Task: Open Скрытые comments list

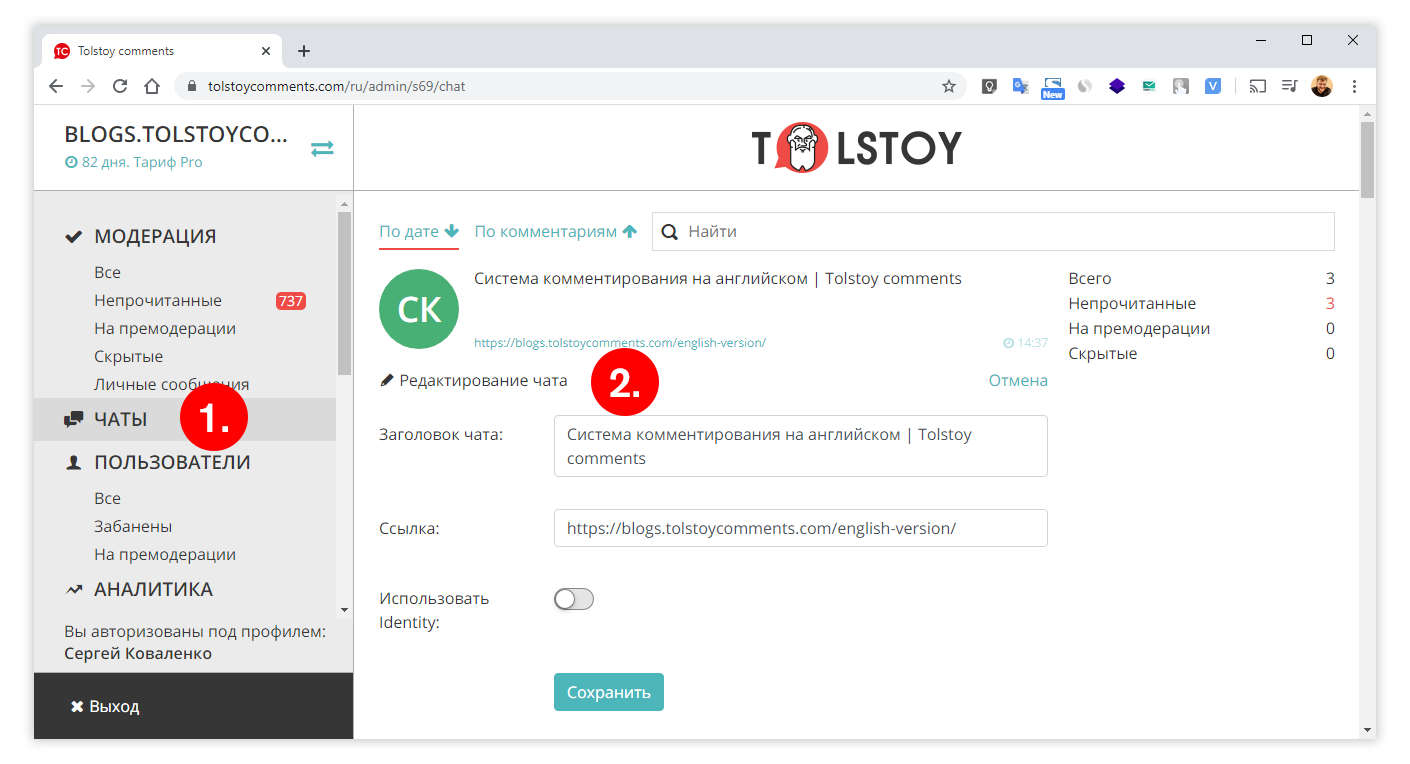Action: tap(128, 356)
